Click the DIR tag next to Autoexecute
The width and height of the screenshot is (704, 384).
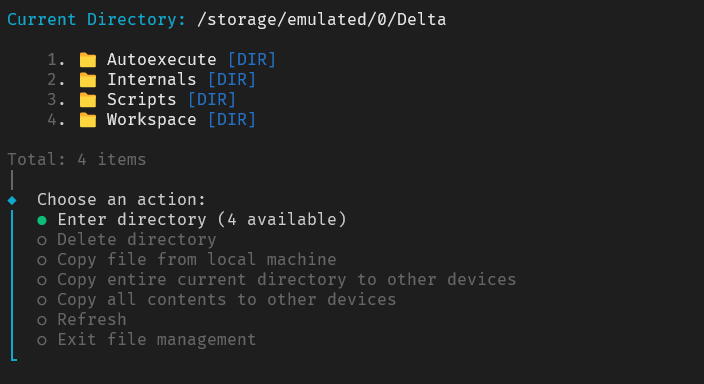(252, 59)
